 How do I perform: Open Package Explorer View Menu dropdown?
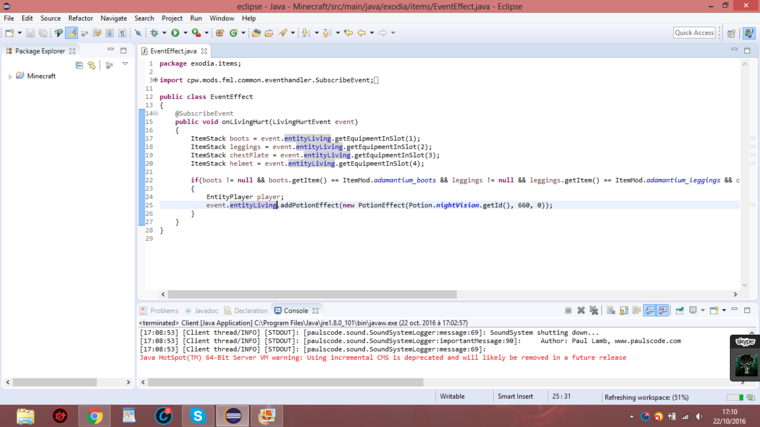coord(125,64)
